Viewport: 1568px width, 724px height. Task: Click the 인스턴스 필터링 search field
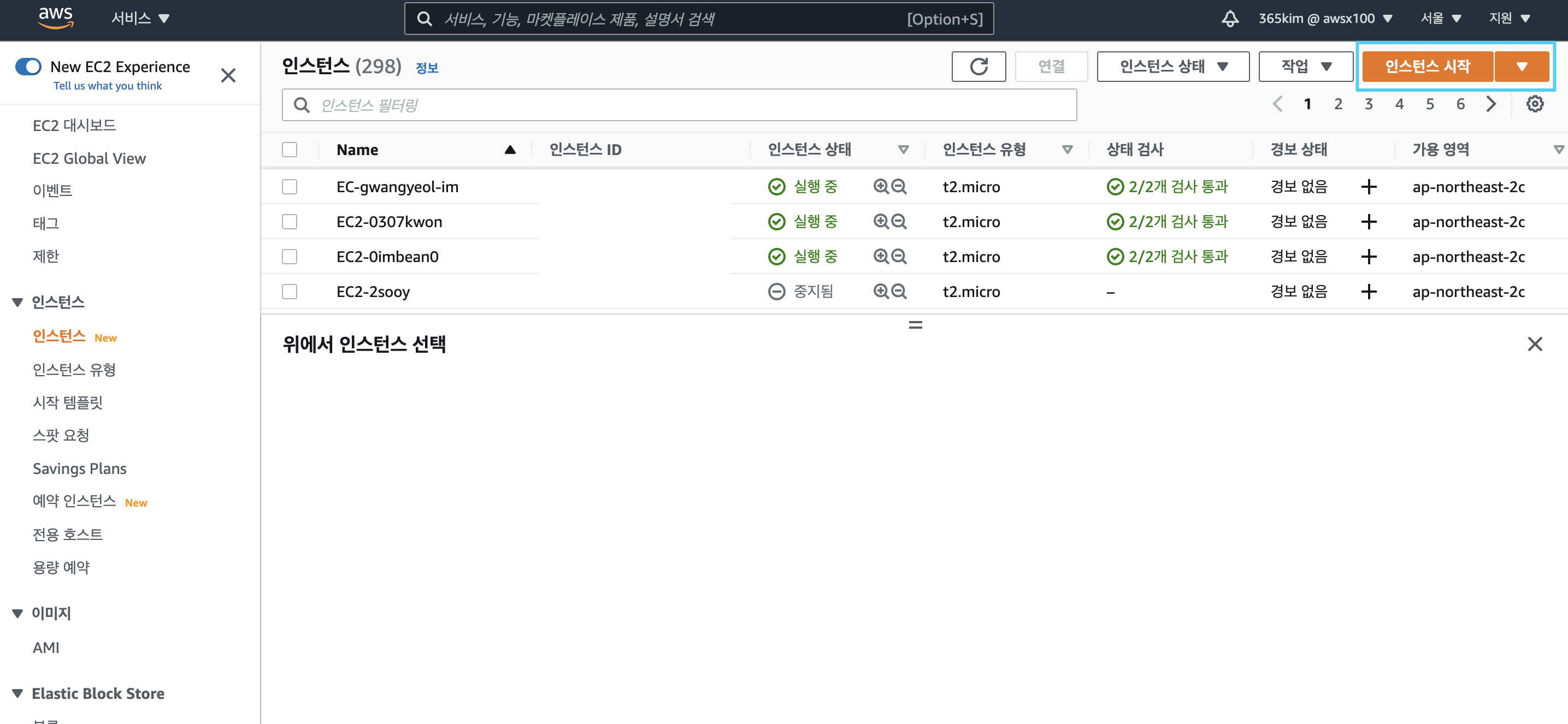679,105
